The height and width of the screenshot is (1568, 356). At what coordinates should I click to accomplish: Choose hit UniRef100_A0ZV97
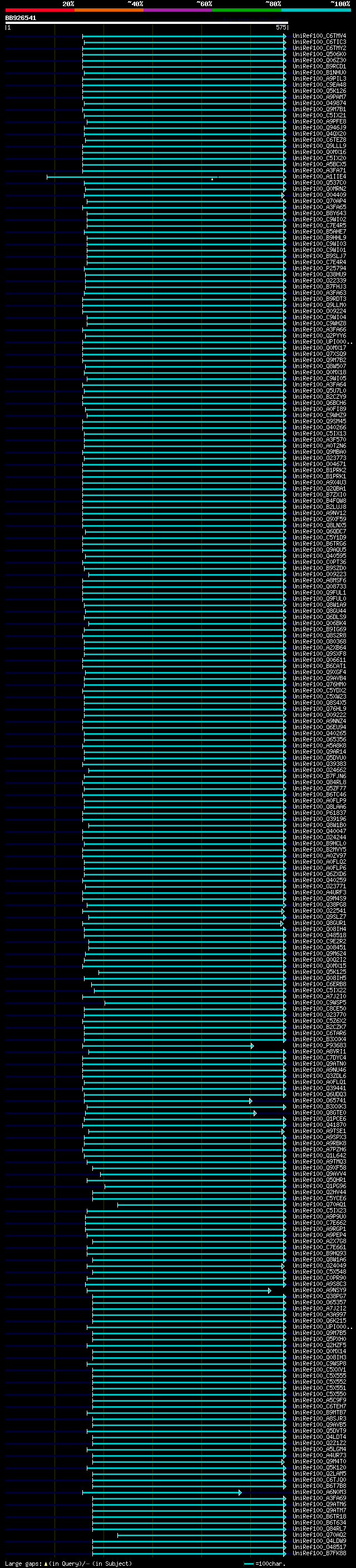pyautogui.click(x=319, y=856)
